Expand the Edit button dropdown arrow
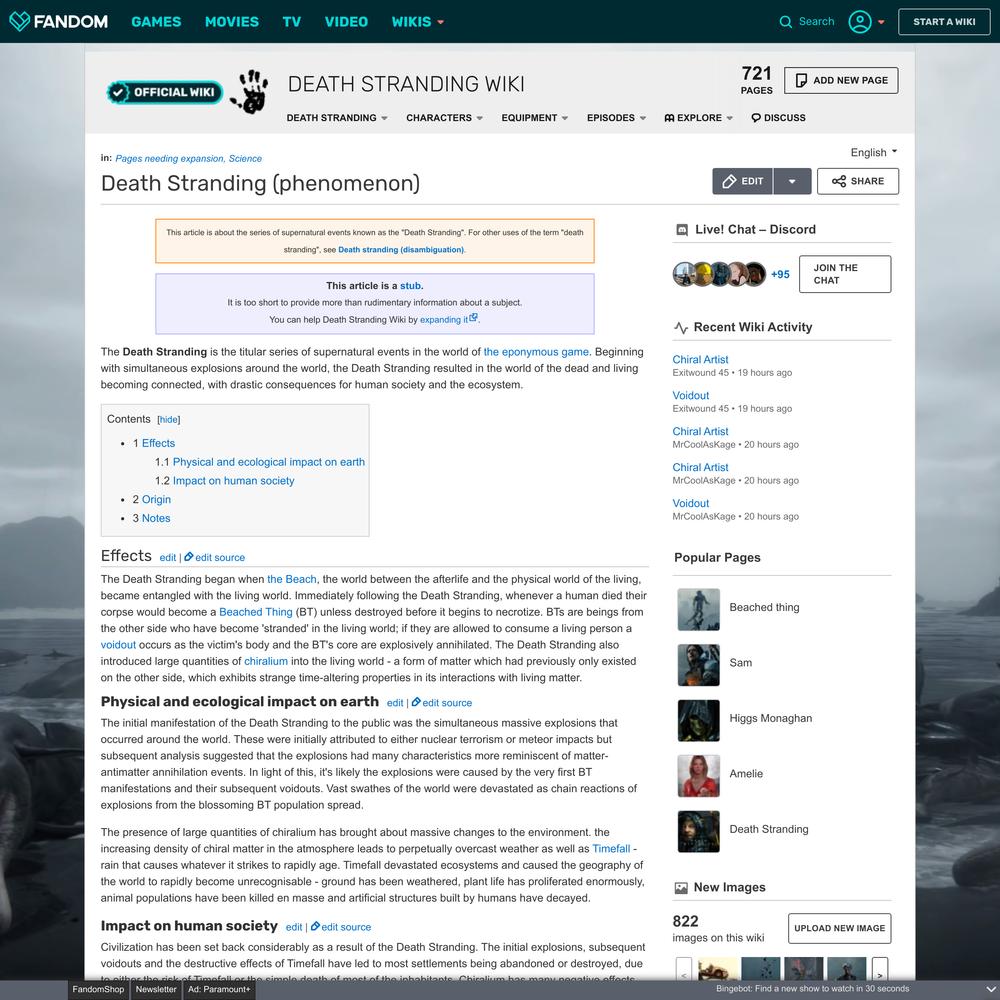This screenshot has width=1000, height=1000. tap(792, 181)
